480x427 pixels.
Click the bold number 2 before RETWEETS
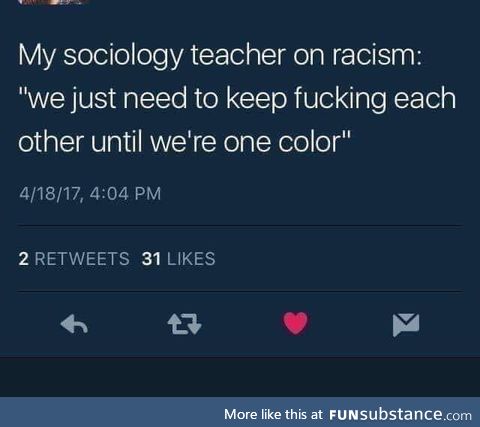(x=23, y=259)
